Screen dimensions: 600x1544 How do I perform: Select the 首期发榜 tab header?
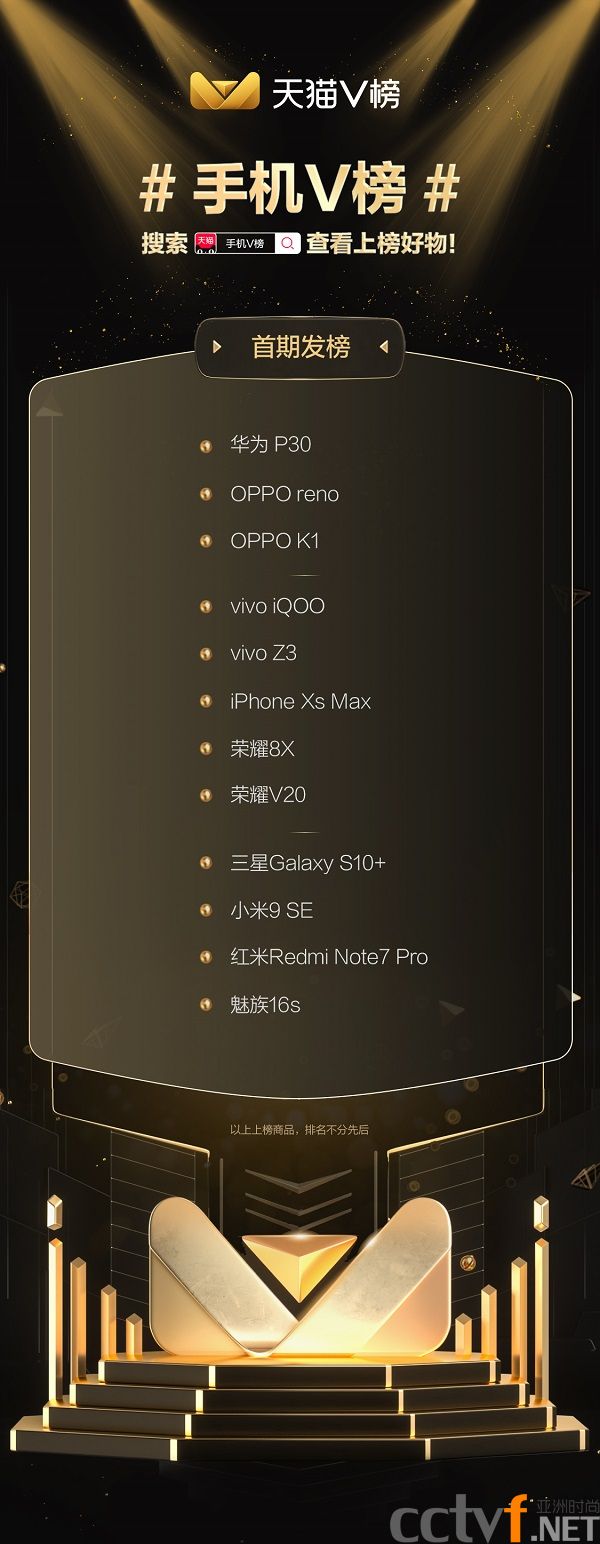coord(300,347)
